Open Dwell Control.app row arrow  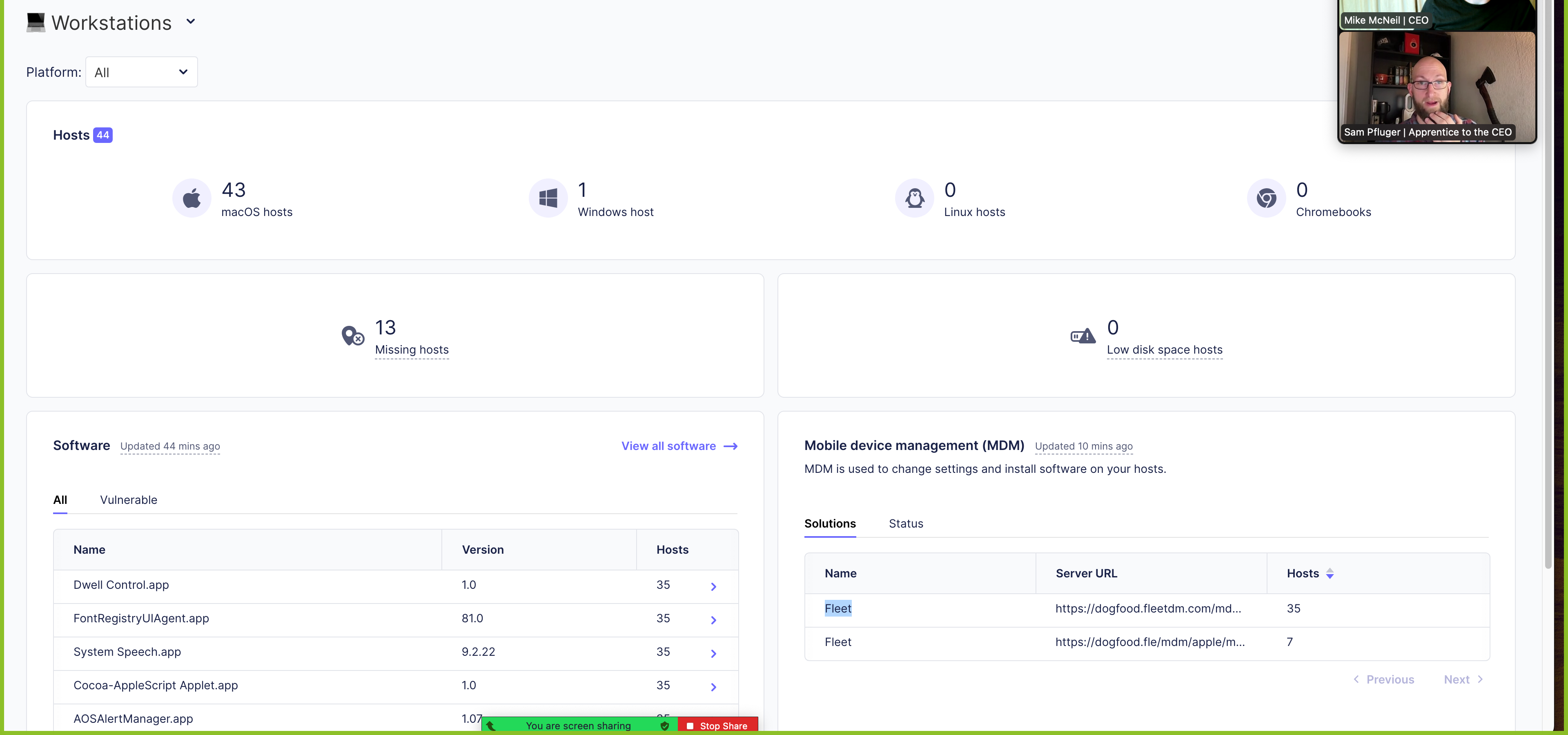[x=713, y=586]
